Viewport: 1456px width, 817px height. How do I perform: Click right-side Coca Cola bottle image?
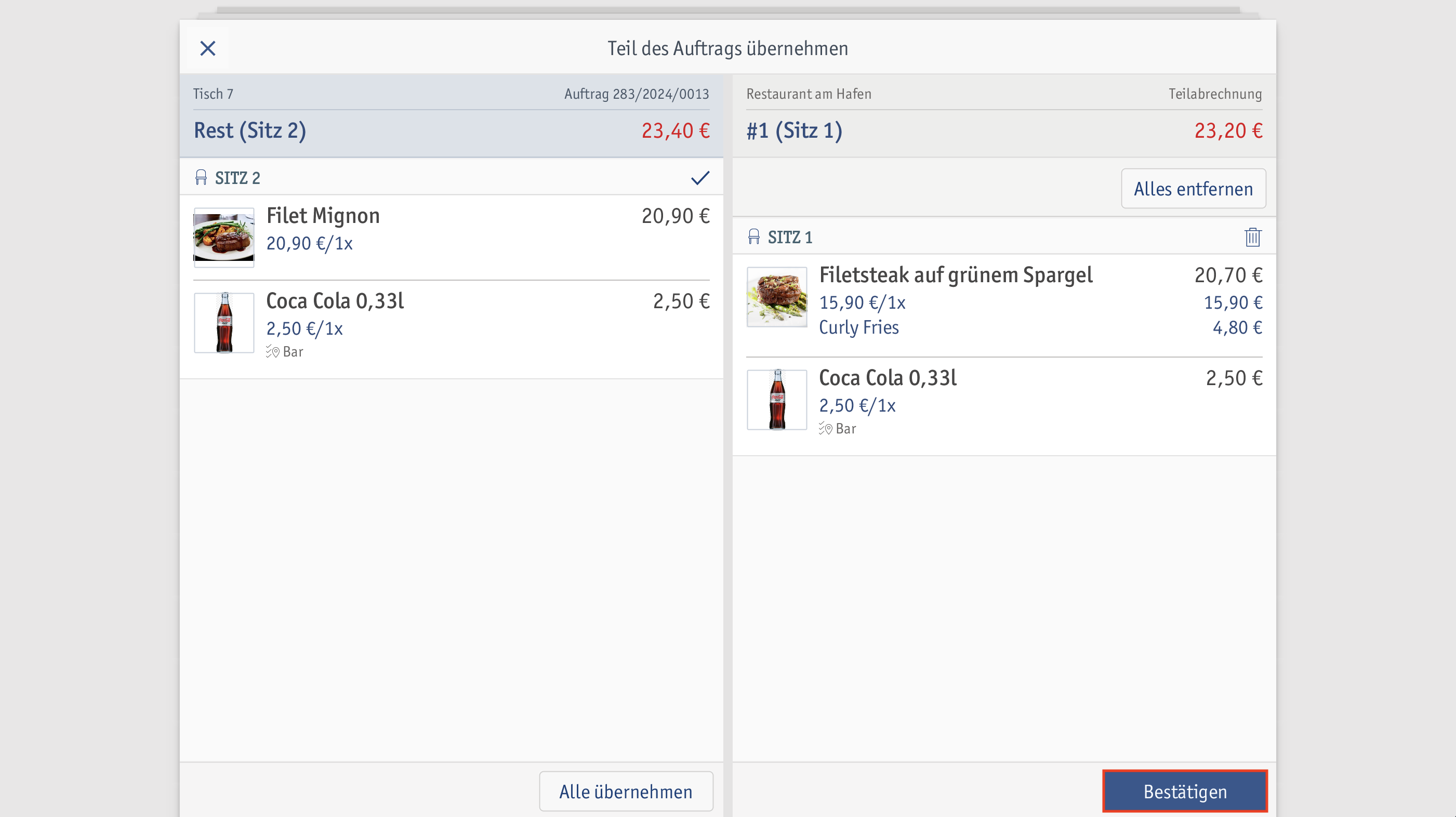(777, 400)
